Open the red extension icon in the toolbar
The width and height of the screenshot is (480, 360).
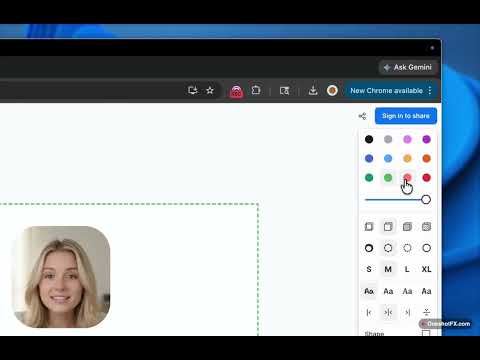236,91
